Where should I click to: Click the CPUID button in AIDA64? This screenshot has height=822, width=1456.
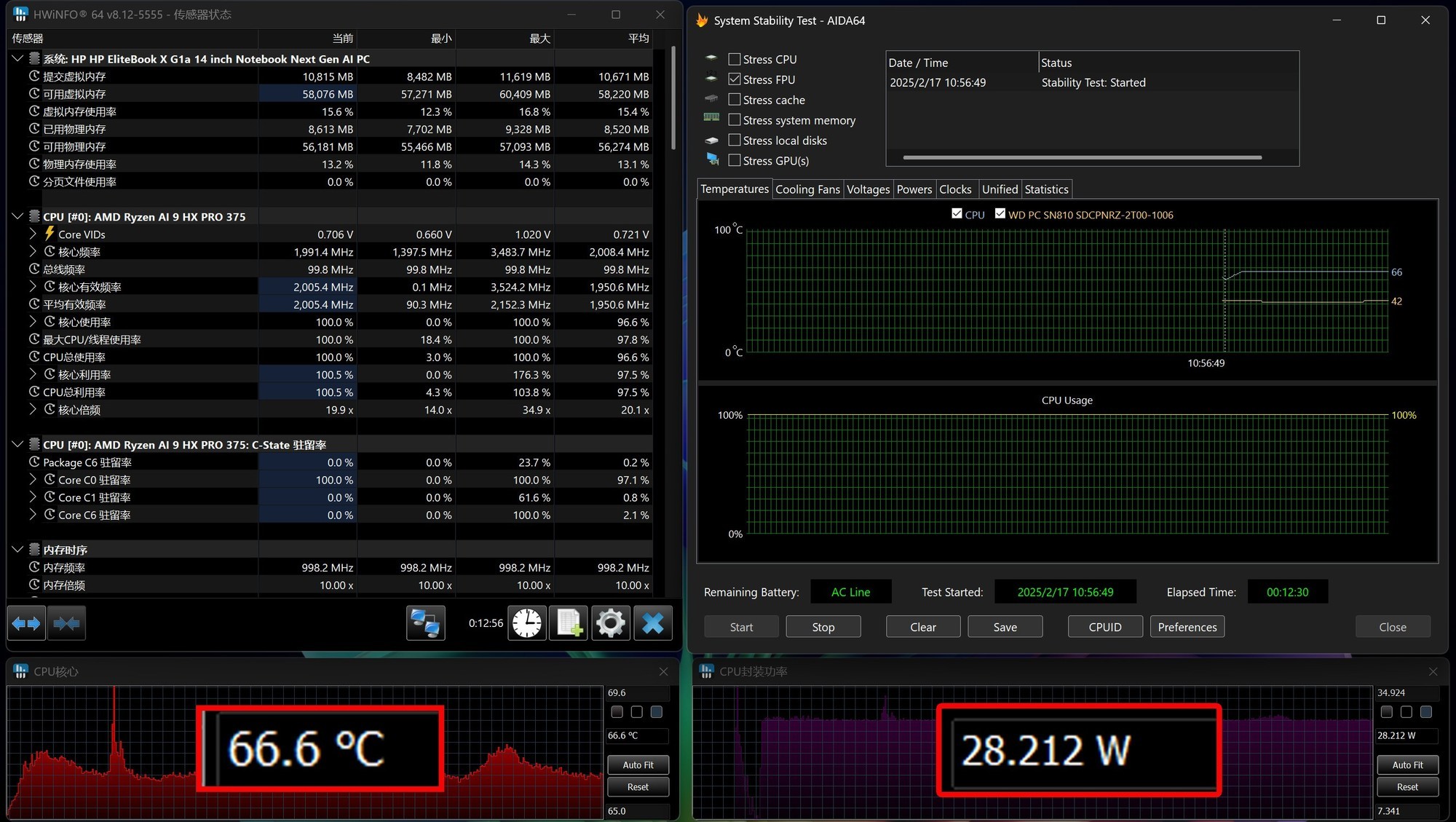click(1104, 626)
